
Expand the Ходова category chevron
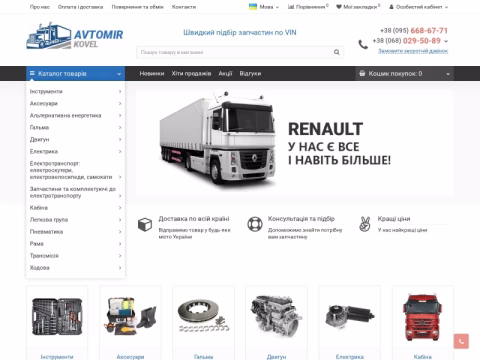click(120, 268)
